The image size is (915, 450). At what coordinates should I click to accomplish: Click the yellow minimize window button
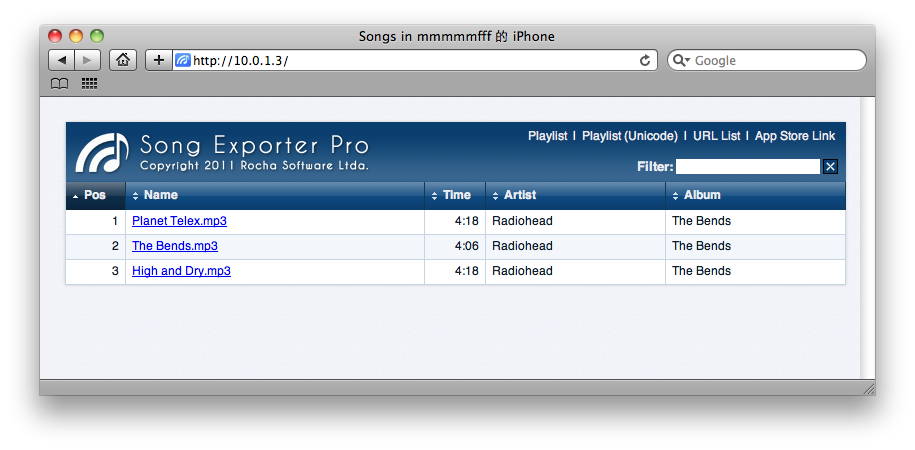pos(76,36)
